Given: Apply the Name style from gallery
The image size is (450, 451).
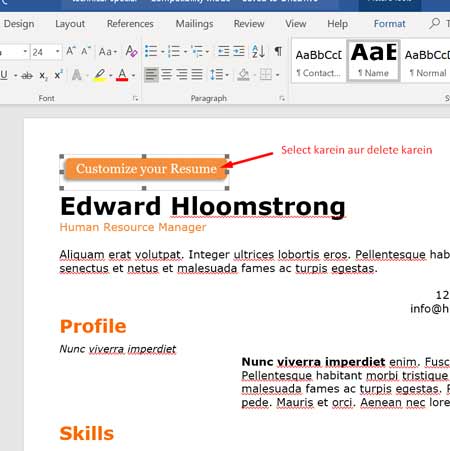Looking at the screenshot, I should pyautogui.click(x=373, y=61).
